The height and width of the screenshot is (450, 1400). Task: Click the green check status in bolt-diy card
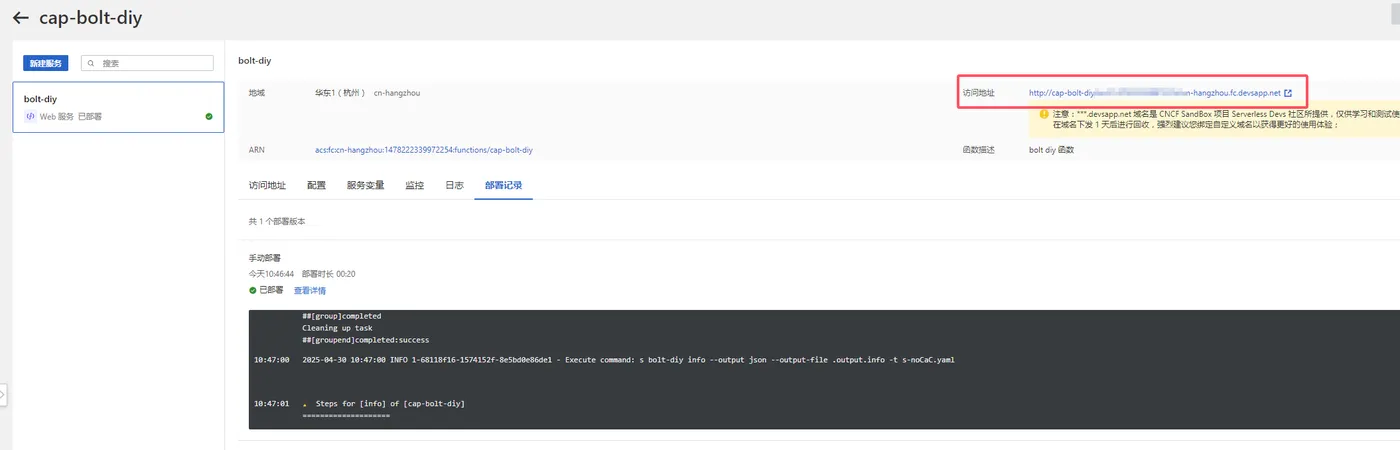[x=209, y=116]
